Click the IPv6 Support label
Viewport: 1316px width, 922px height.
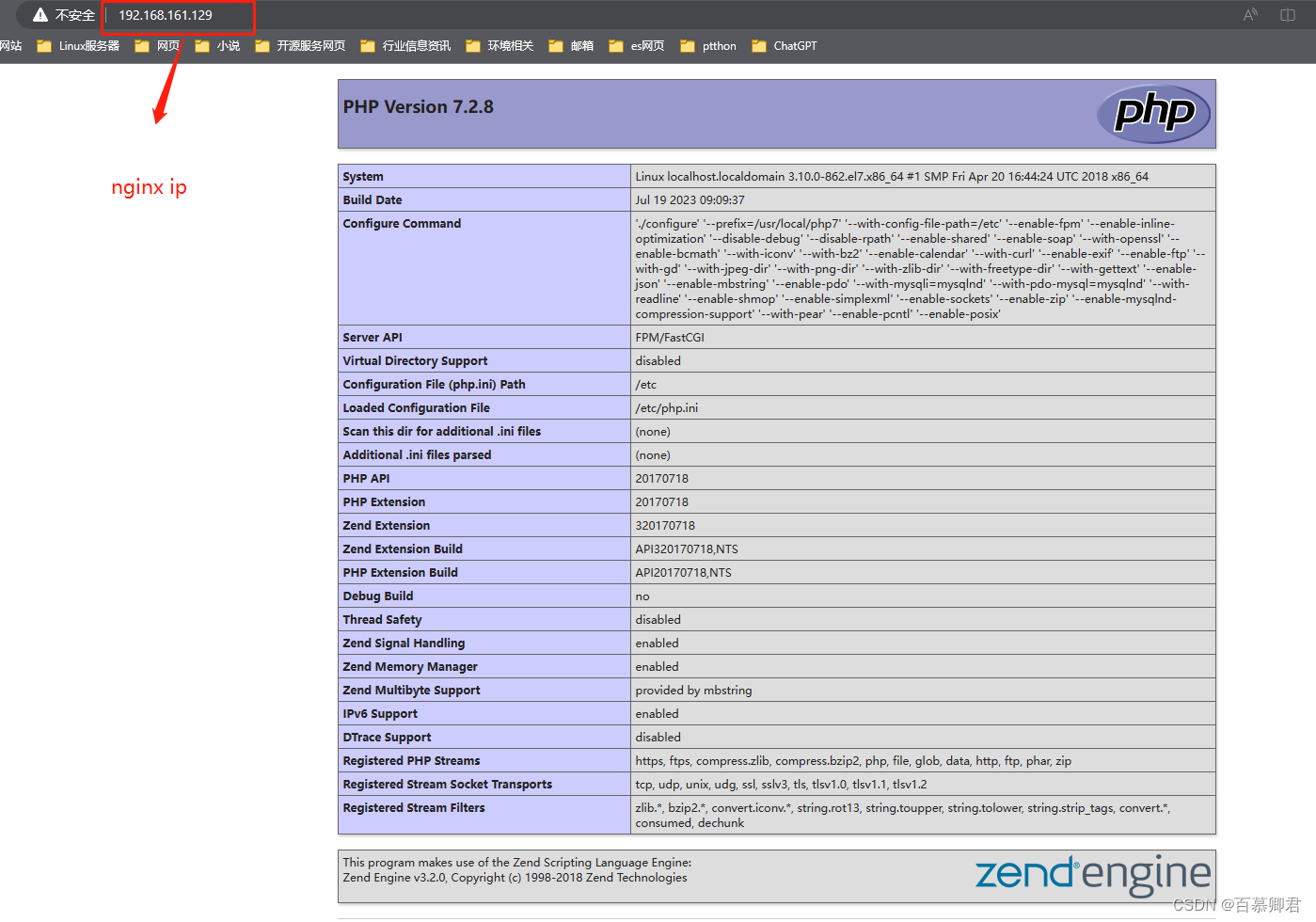click(380, 714)
